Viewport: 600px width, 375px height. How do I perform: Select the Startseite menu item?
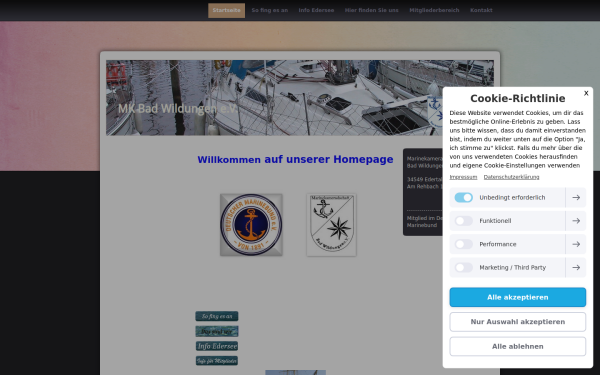tap(227, 10)
